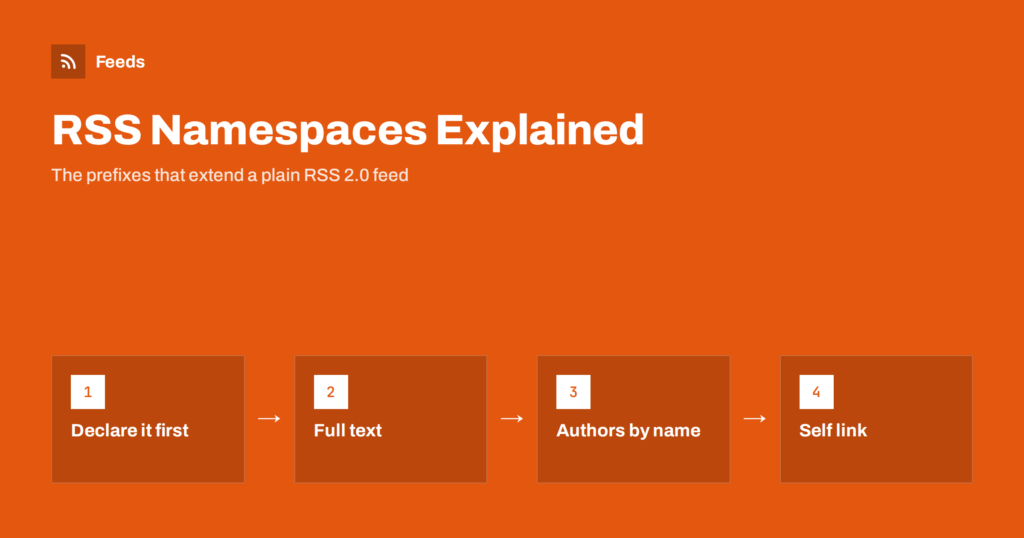Select the Full text card
1024x538 pixels.
pos(391,419)
